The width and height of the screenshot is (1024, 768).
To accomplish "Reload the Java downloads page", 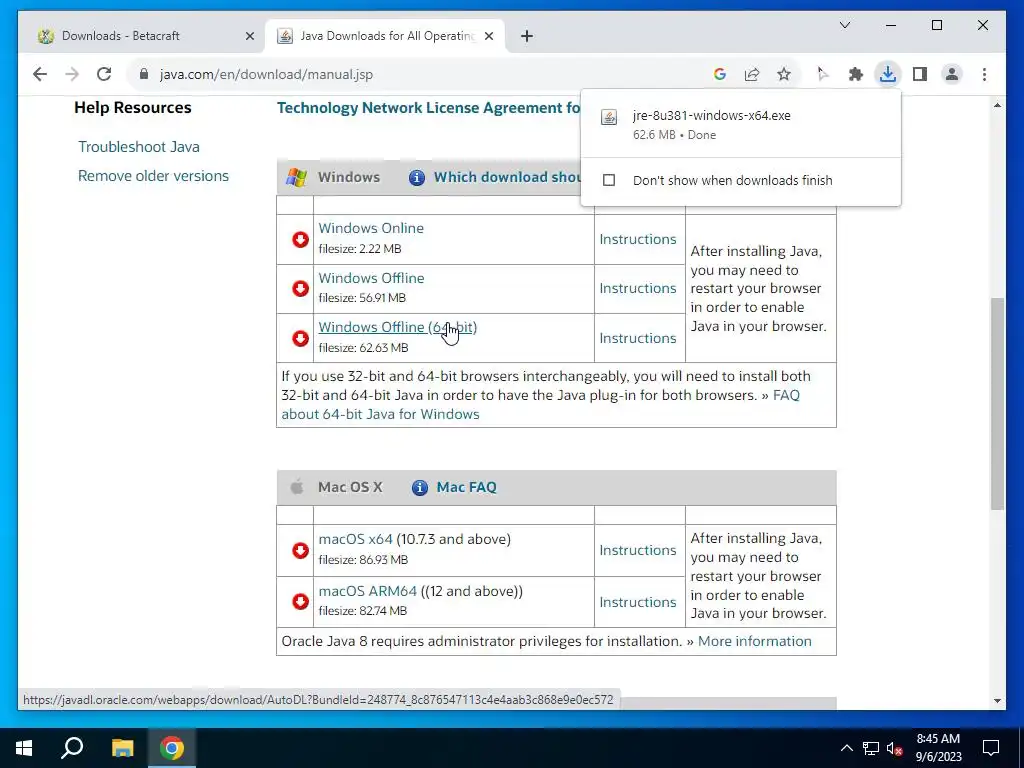I will click(x=104, y=74).
